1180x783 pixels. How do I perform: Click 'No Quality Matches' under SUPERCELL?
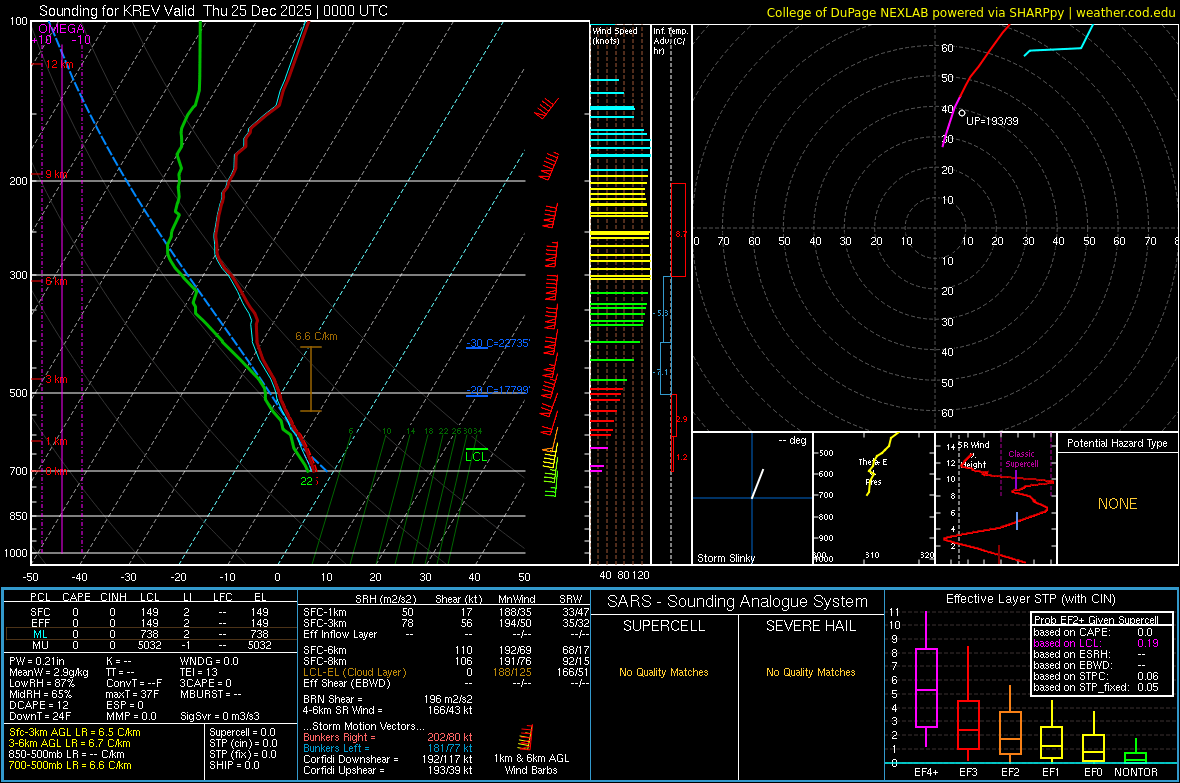664,672
